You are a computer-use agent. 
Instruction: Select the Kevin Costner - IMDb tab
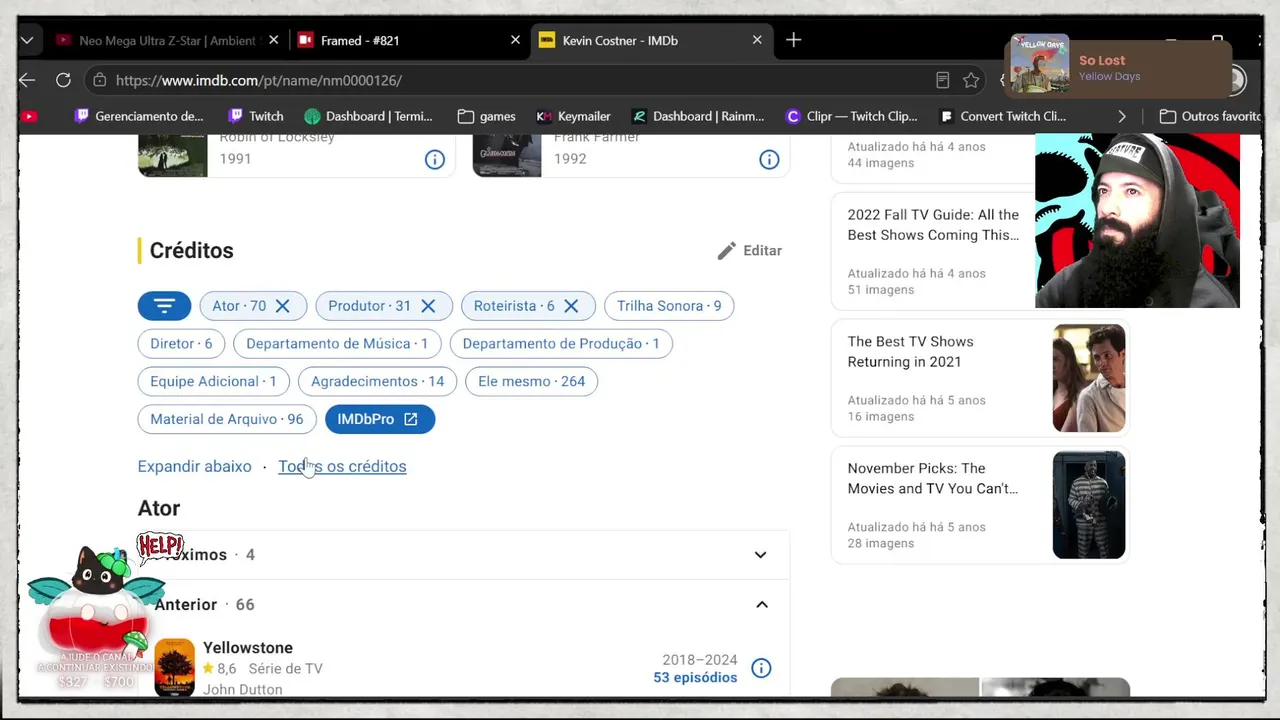click(651, 40)
